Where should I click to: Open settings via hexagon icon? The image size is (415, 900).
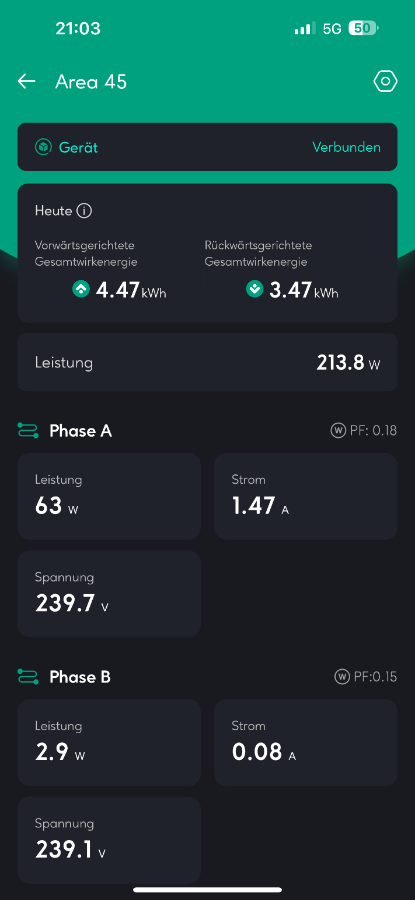(385, 82)
